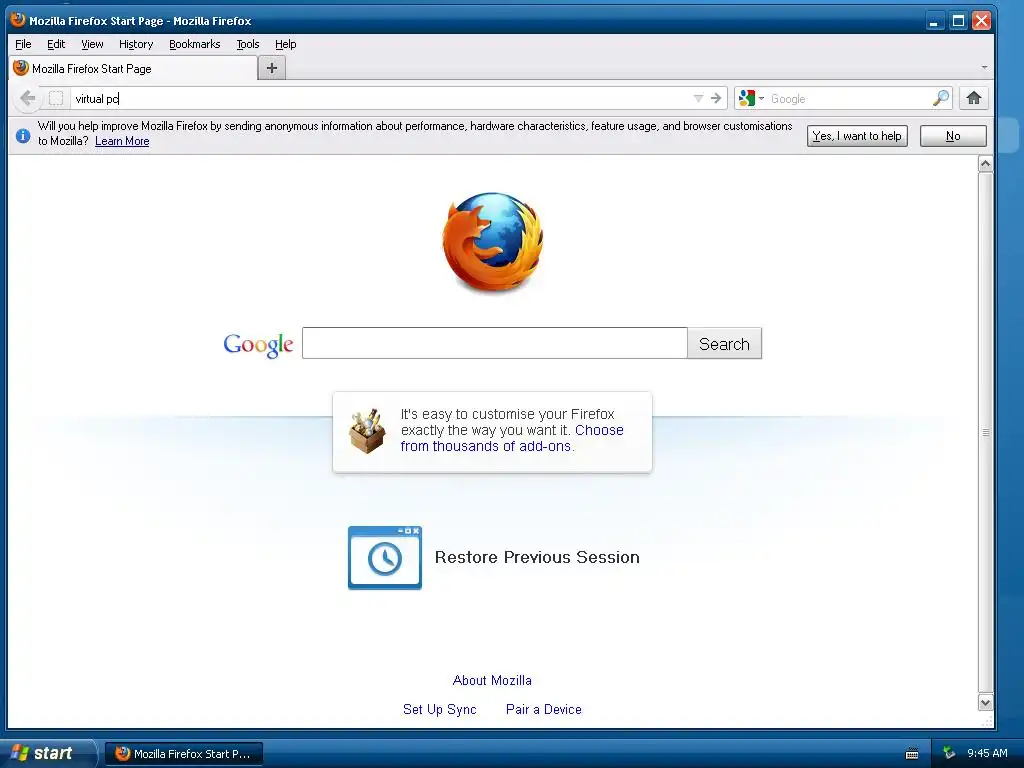1024x768 pixels.
Task: Click the back arrow navigation button
Action: (27, 99)
